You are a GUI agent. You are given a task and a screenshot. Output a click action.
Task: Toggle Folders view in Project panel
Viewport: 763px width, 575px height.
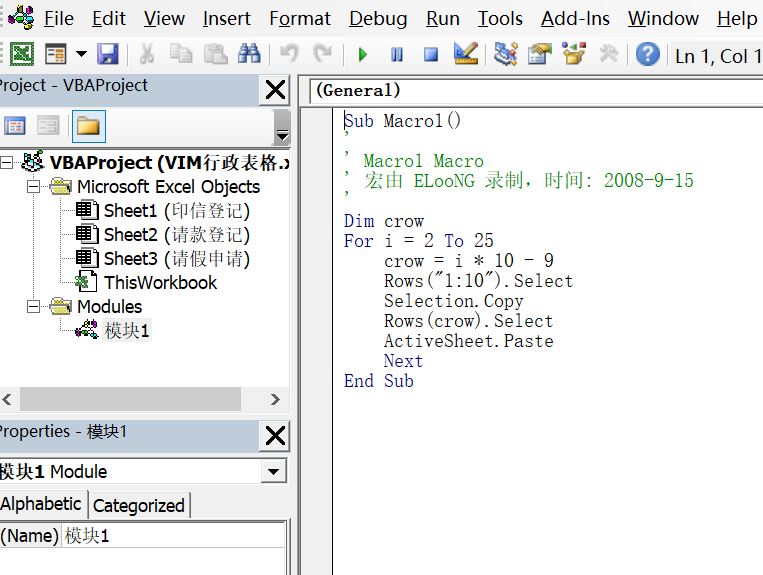[89, 126]
